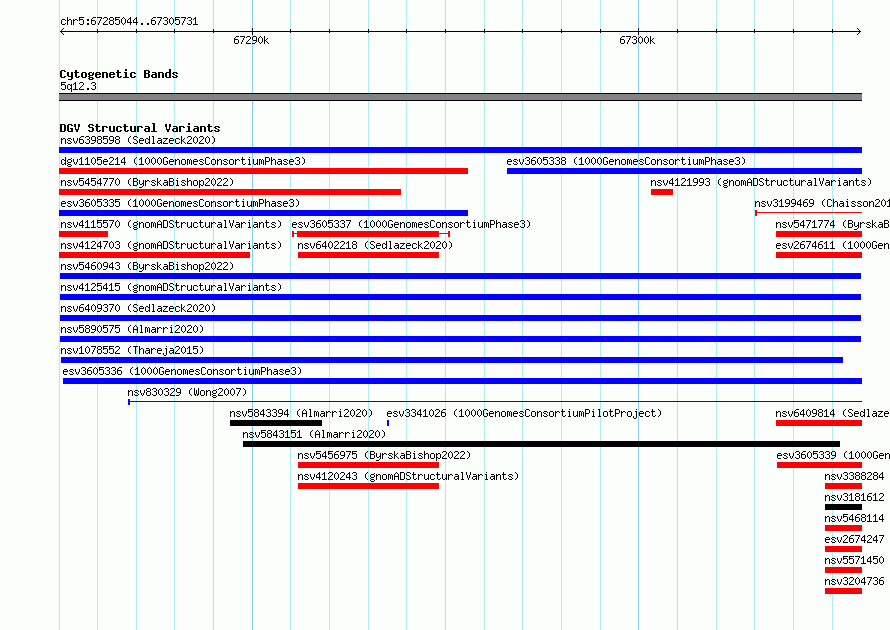Select the blue nsv6398598 variant bar
This screenshot has height=630, width=890.
pyautogui.click(x=460, y=150)
